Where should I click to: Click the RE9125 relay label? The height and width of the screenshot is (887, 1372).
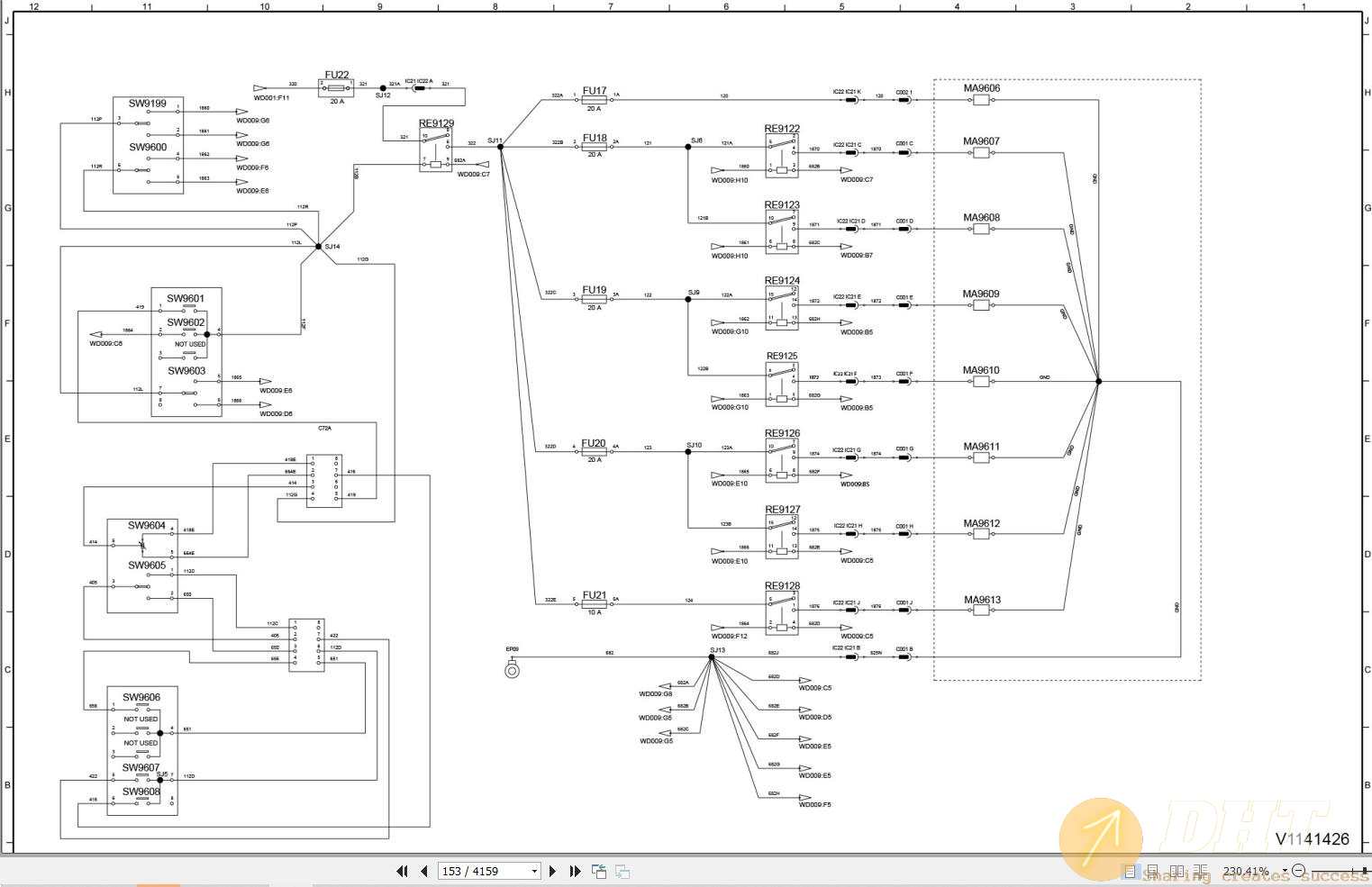pyautogui.click(x=782, y=356)
